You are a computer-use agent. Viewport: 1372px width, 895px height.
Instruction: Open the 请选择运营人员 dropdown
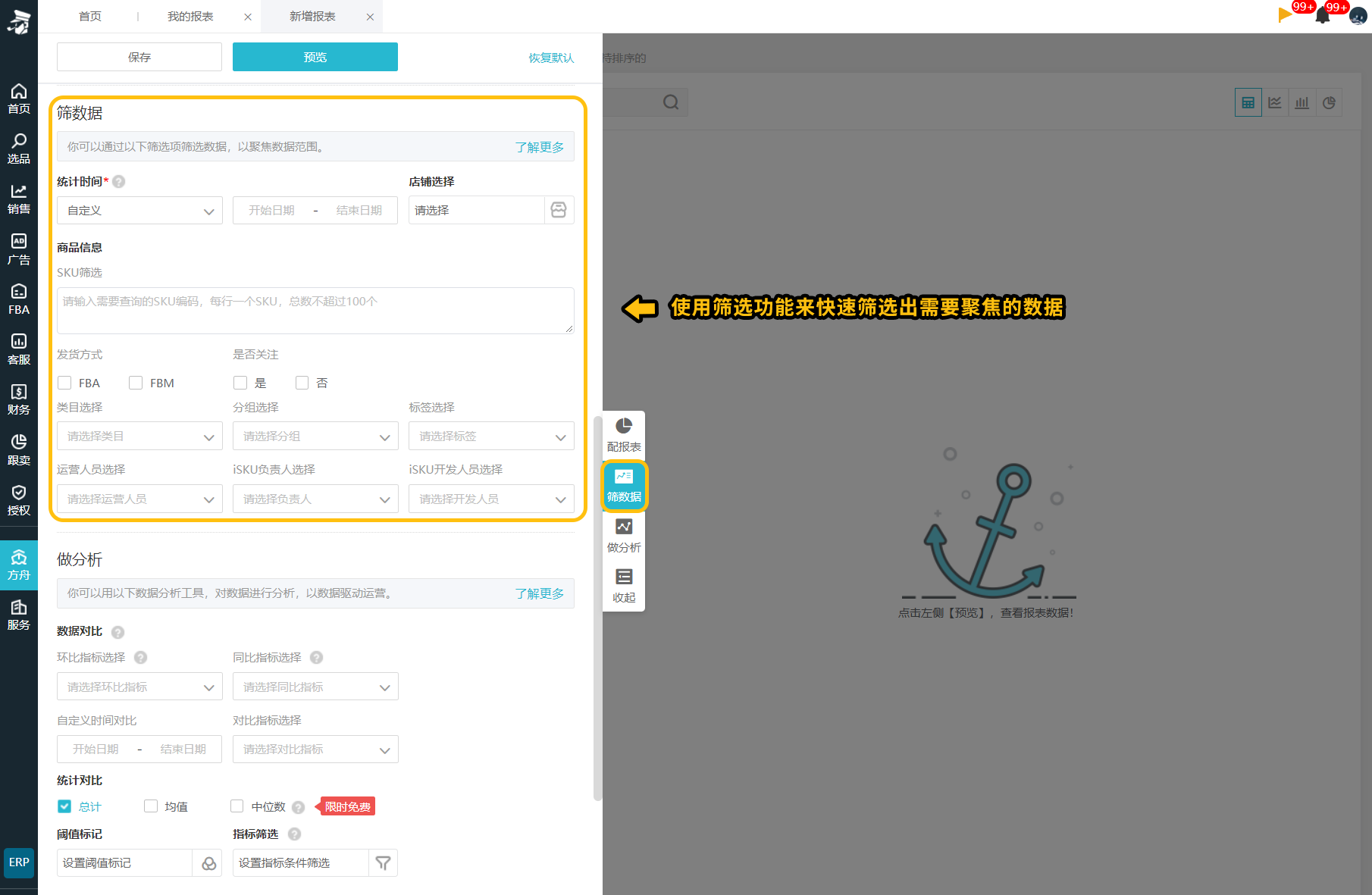tap(139, 499)
